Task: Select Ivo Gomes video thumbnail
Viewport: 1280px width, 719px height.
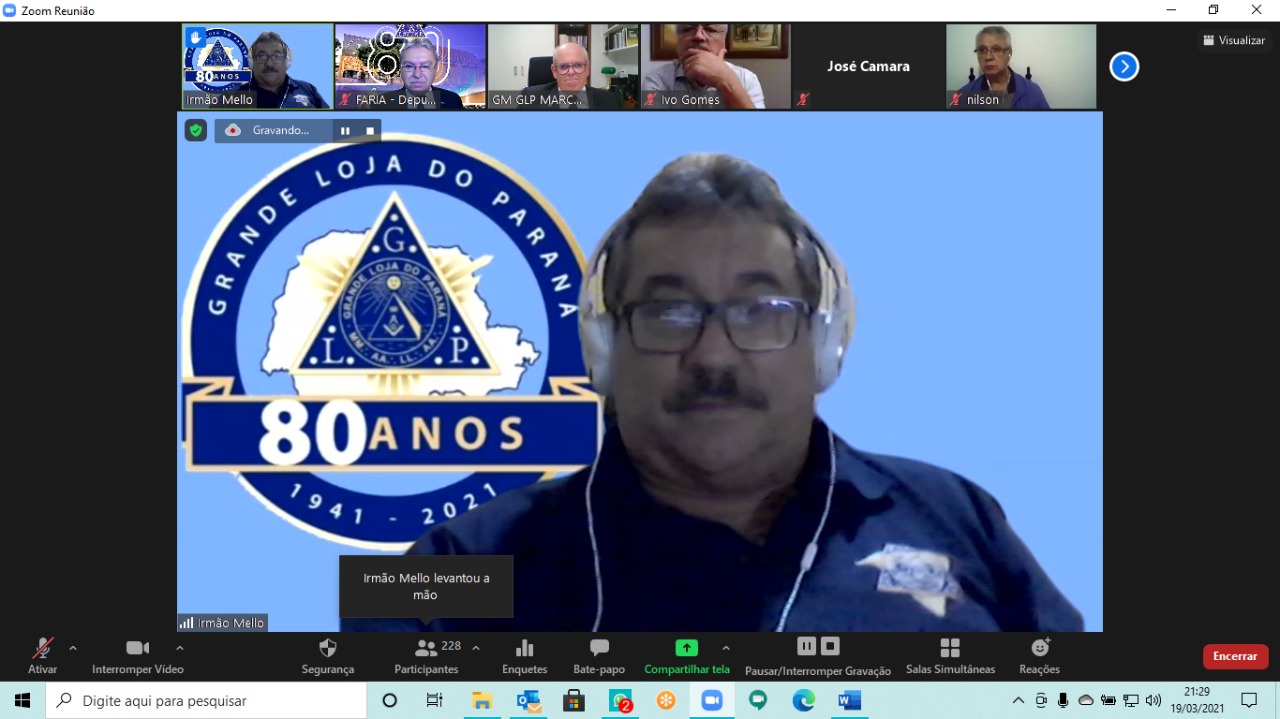Action: click(715, 66)
